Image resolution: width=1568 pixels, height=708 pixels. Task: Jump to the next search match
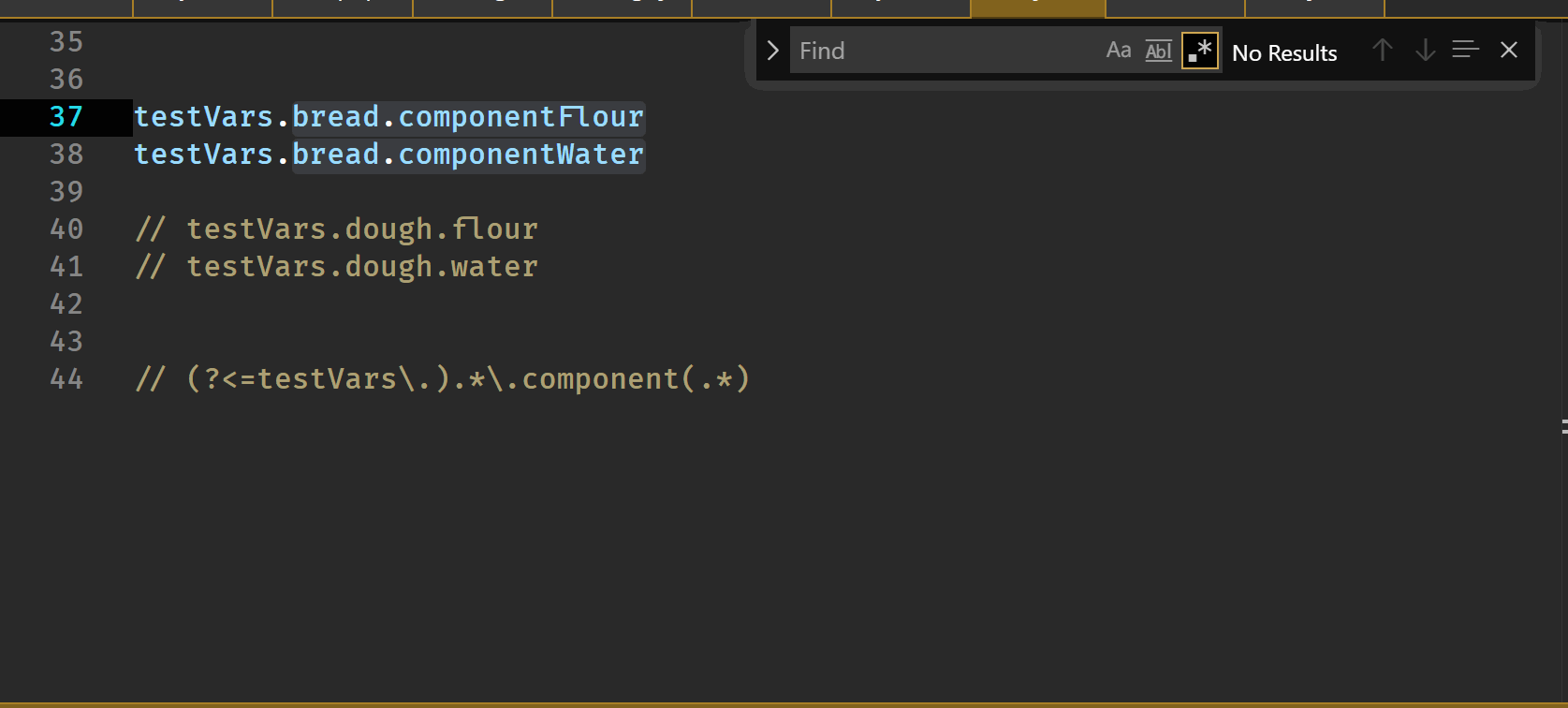[x=1424, y=51]
